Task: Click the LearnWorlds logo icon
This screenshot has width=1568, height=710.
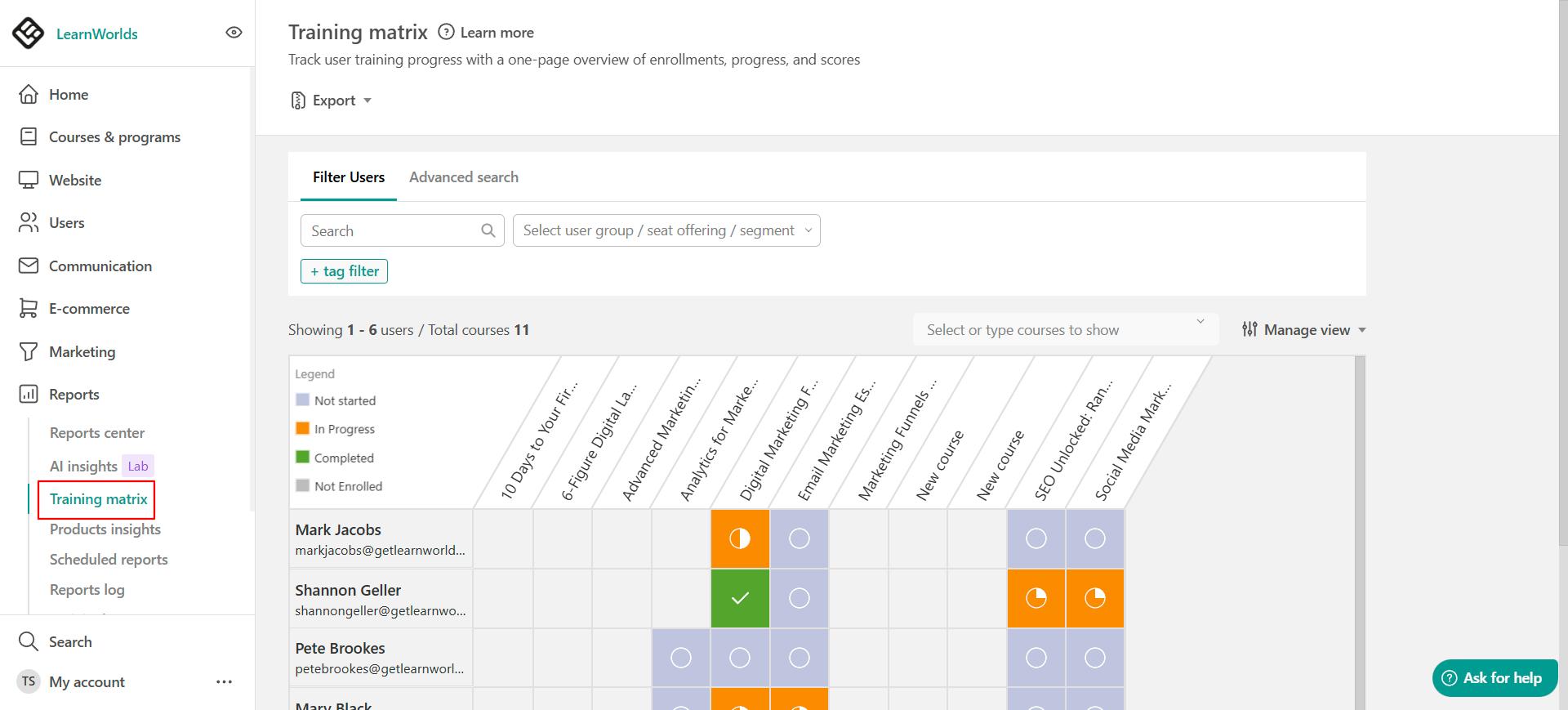Action: (29, 33)
